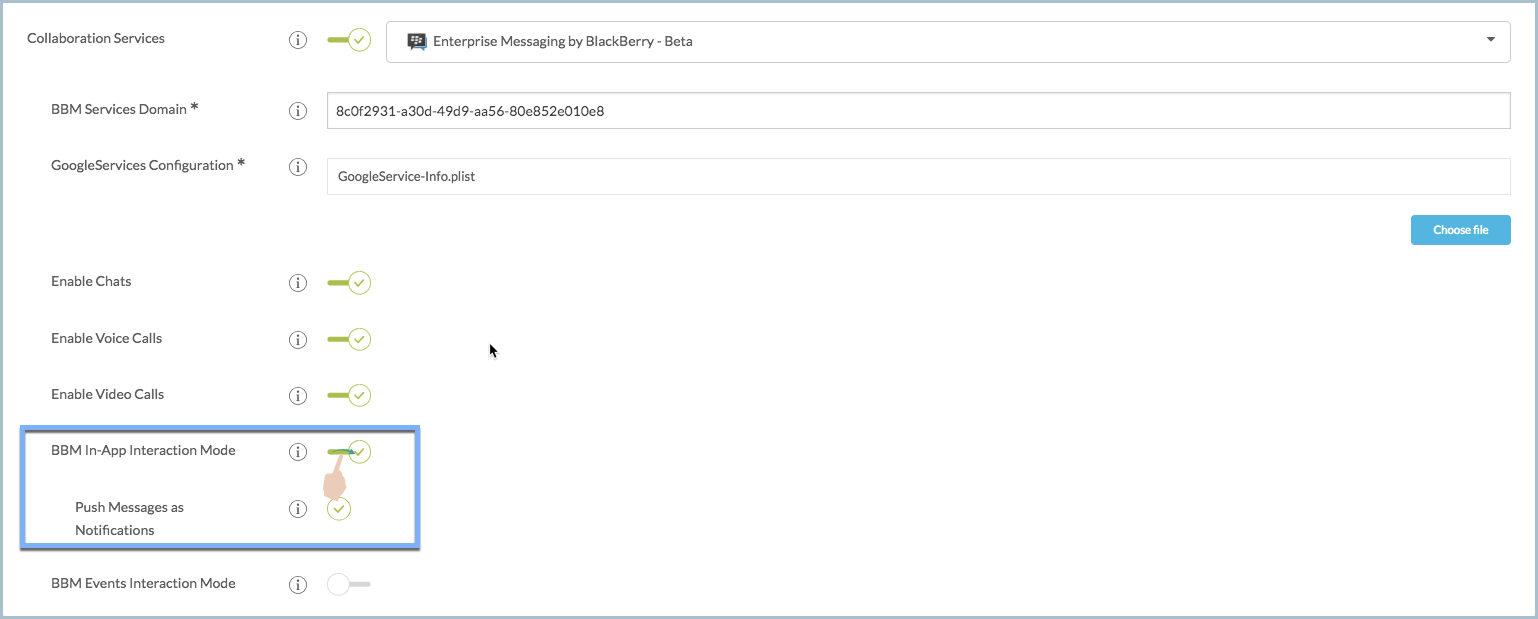Turn off Enable Voice Calls switch
Image resolution: width=1538 pixels, height=619 pixels.
(349, 339)
